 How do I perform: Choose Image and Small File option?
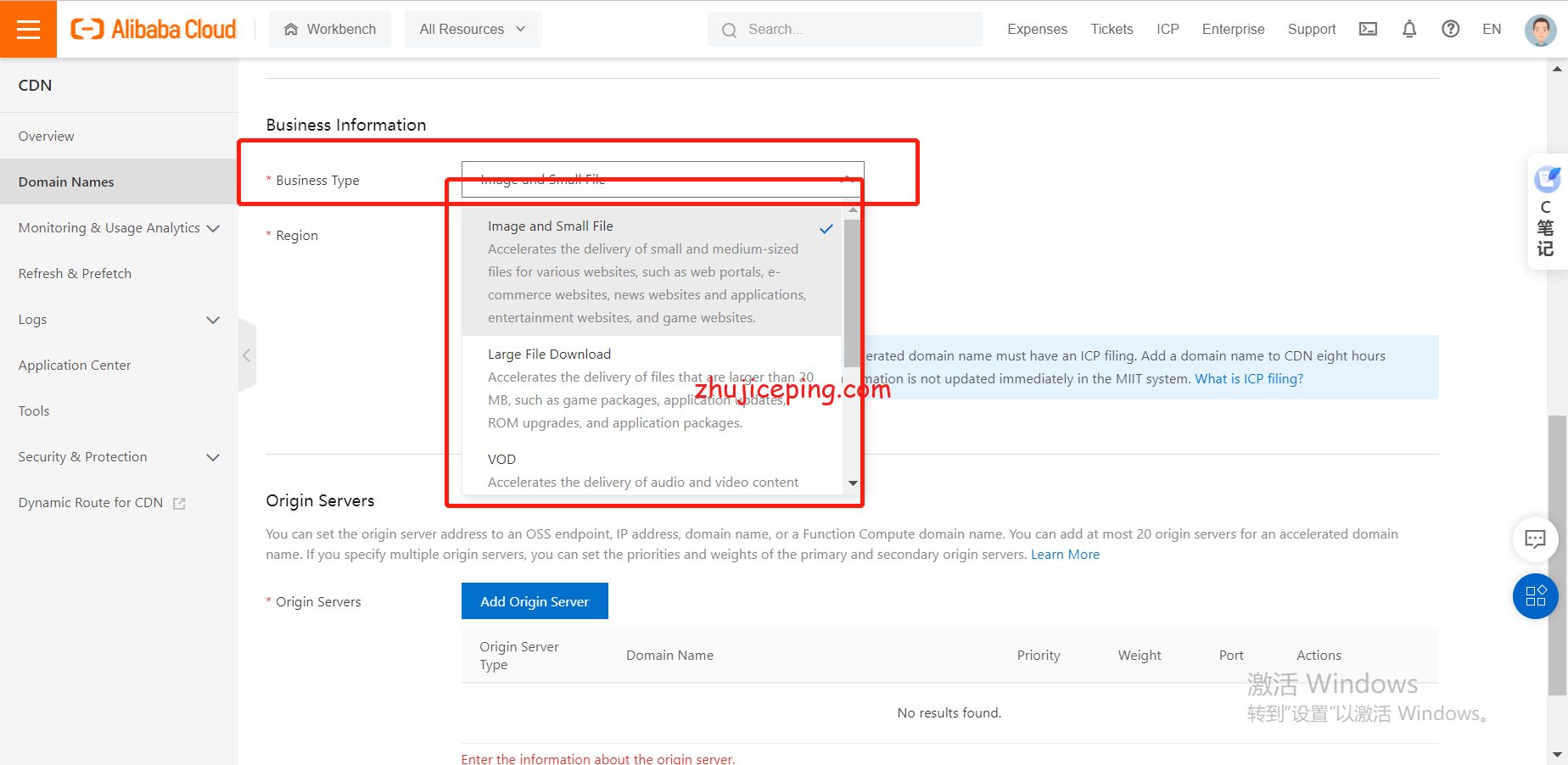pos(652,271)
